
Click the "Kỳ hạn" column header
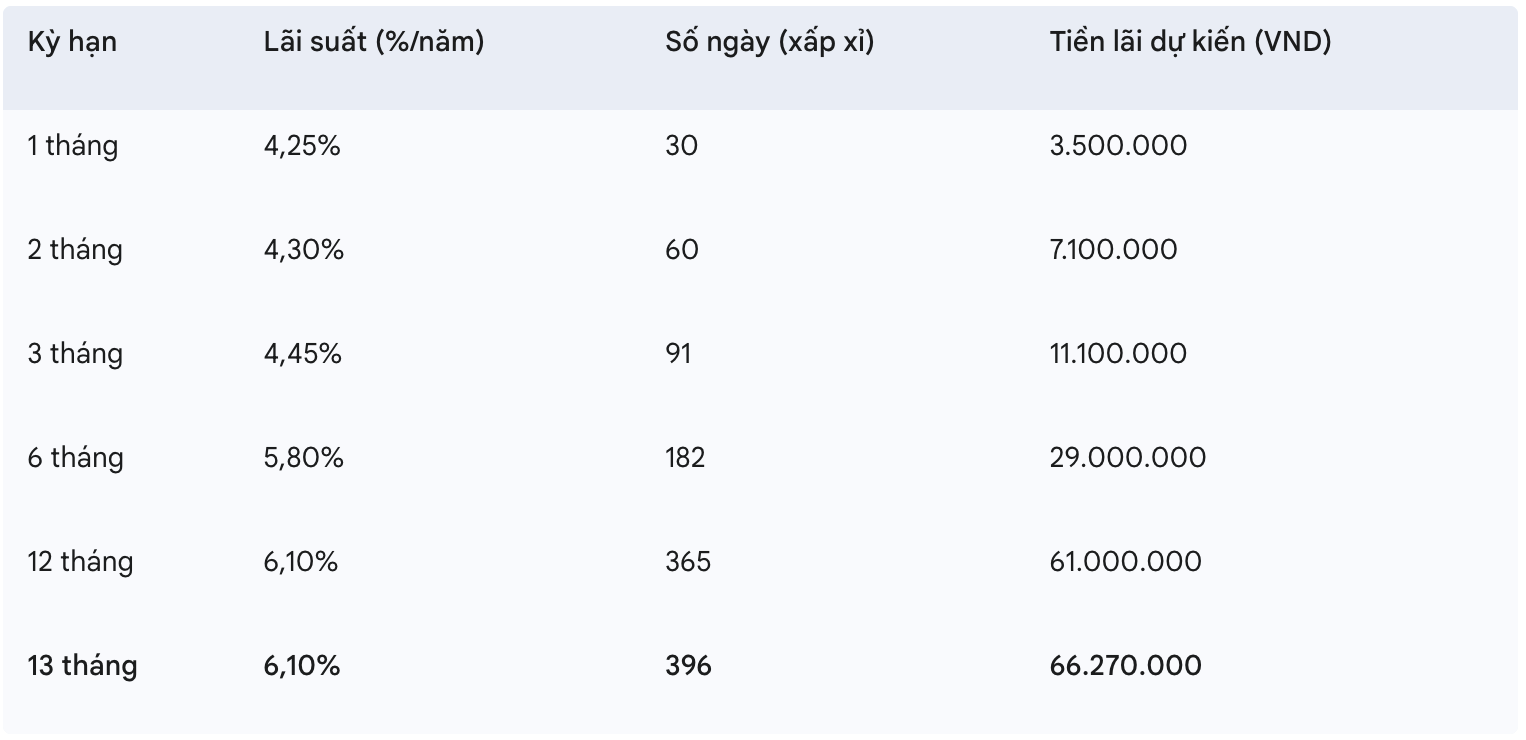[72, 42]
